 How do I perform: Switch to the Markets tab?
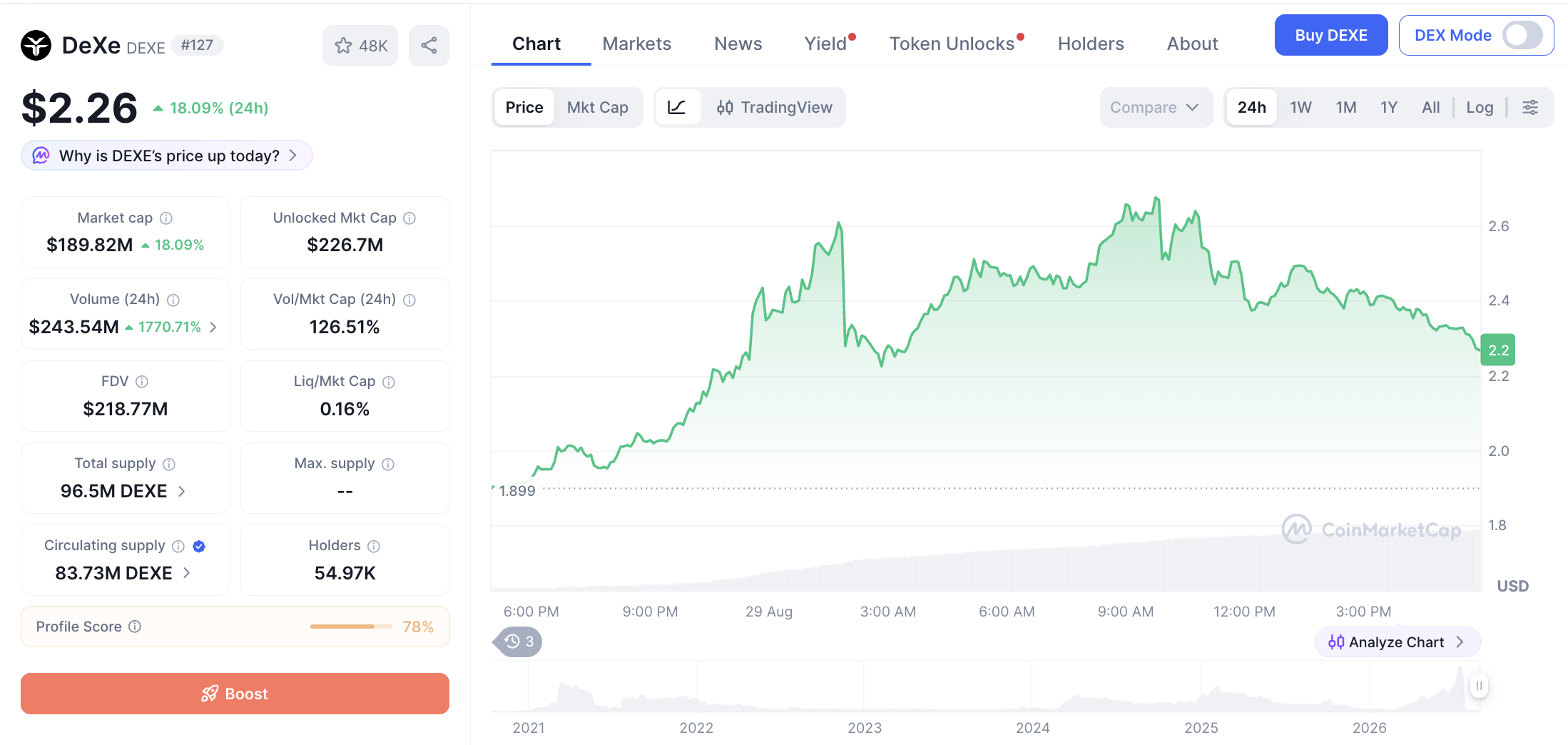coord(636,44)
